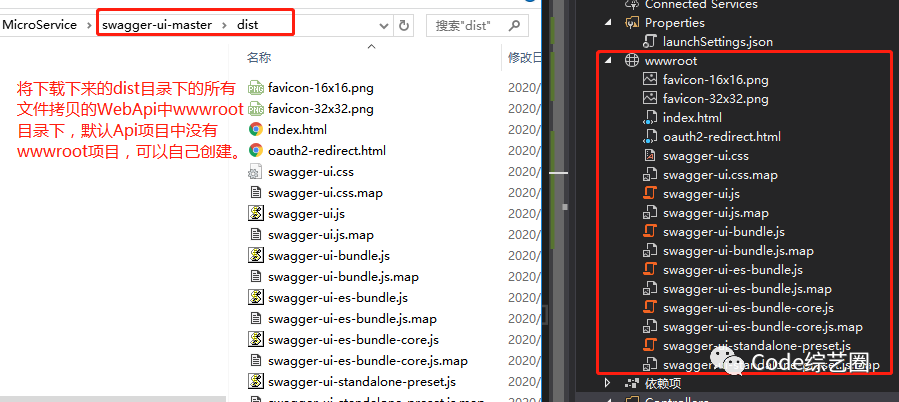
Task: Click breadcrumb chevron after MicroService
Action: pos(89,25)
